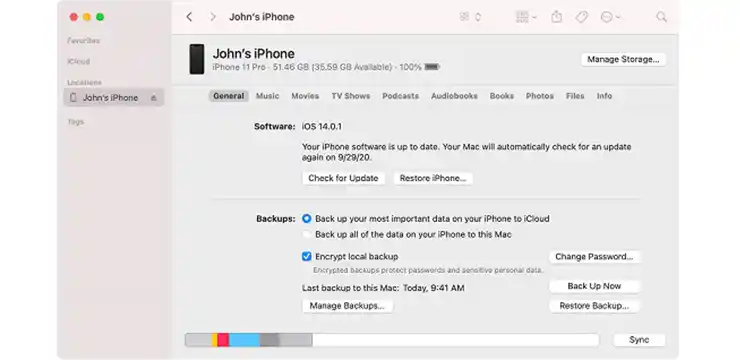Open the view style icon switcher
The height and width of the screenshot is (360, 740).
[x=470, y=17]
